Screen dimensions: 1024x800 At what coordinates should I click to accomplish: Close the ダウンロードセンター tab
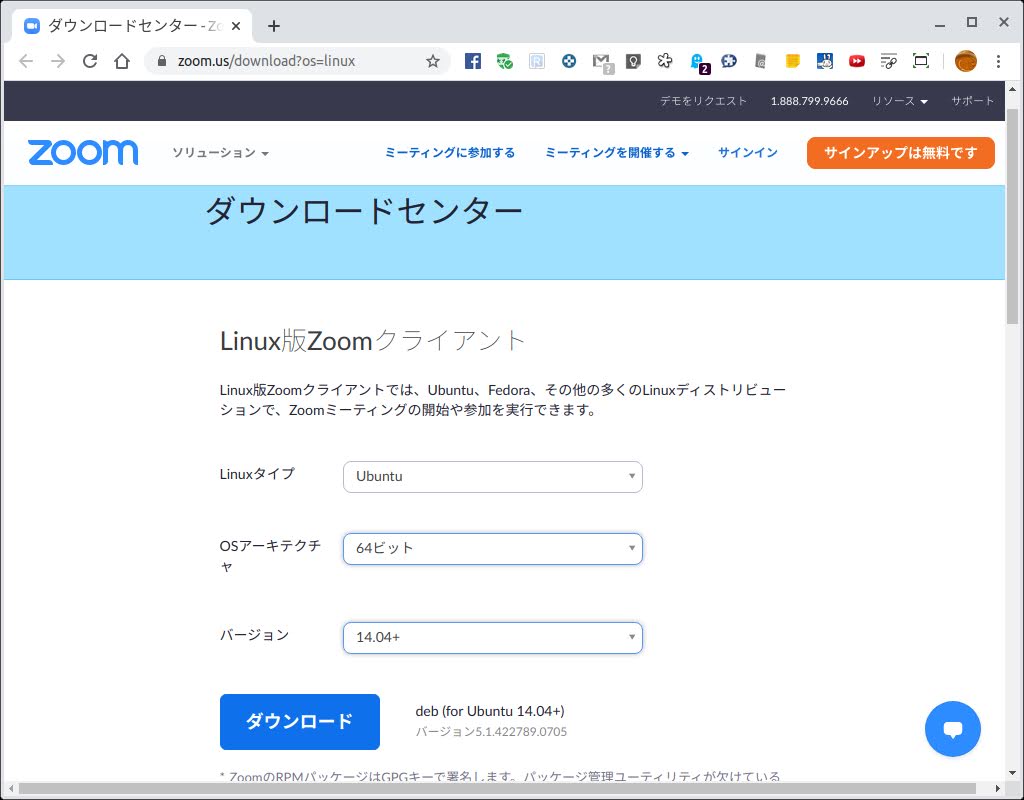[x=236, y=26]
